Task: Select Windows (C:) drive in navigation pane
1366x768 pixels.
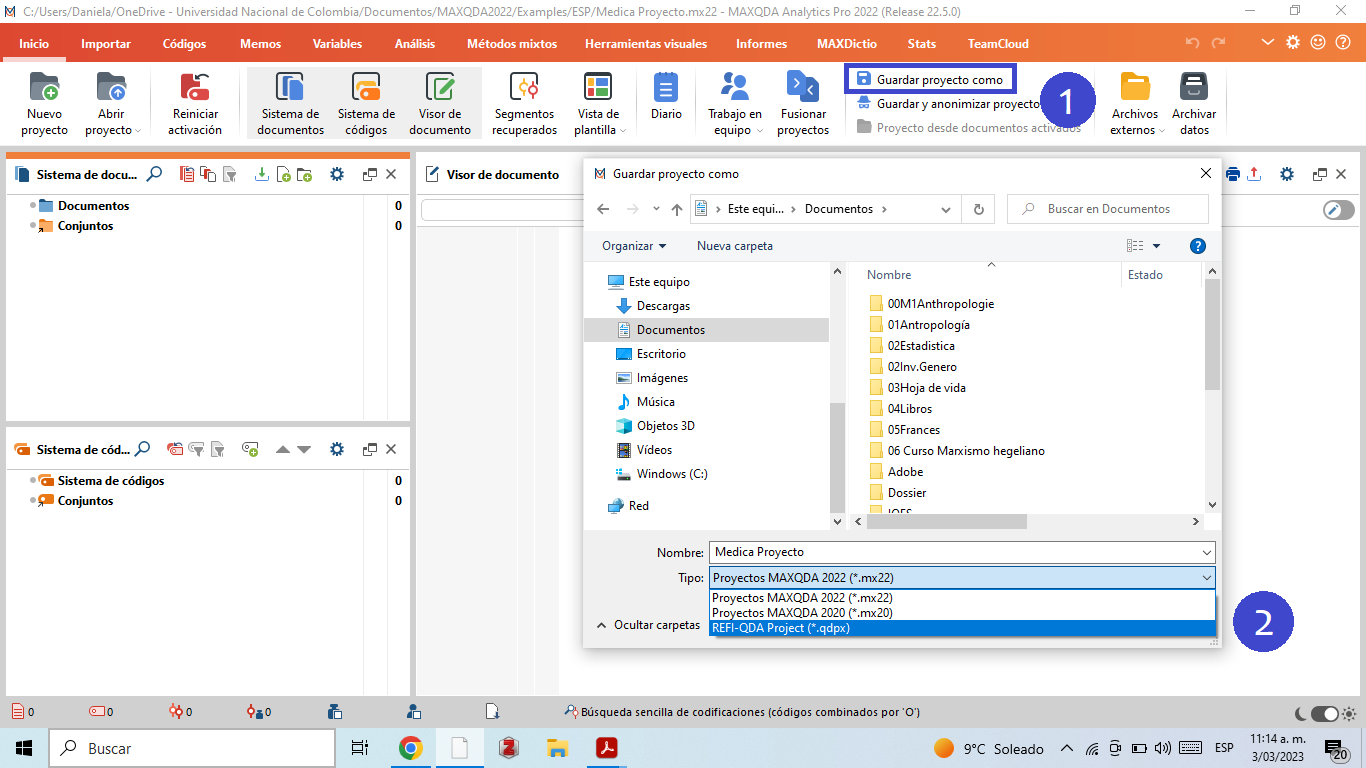Action: [x=672, y=474]
